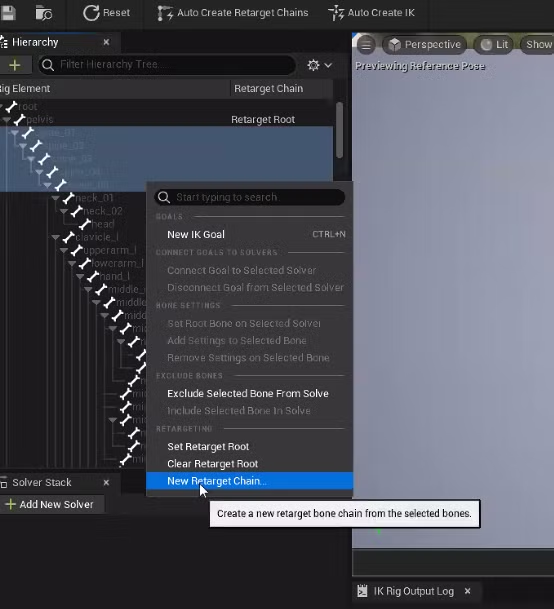The height and width of the screenshot is (609, 554).
Task: Select the Hierarchy tab
Action: (35, 42)
